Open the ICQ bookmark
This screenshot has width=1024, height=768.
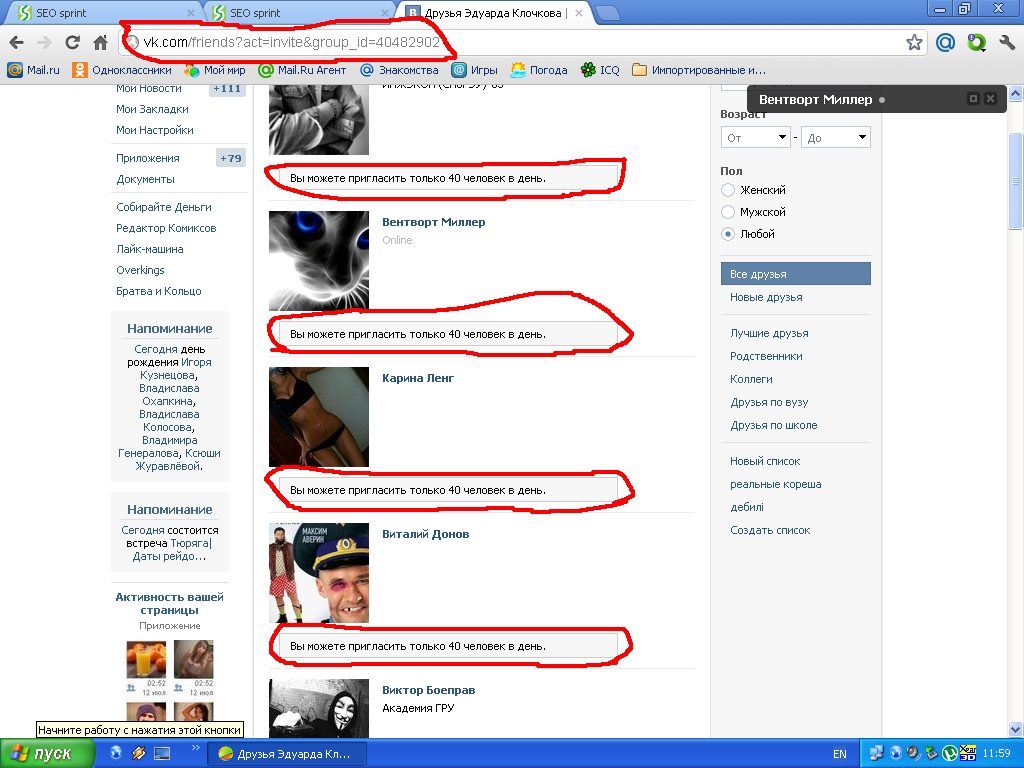(600, 70)
